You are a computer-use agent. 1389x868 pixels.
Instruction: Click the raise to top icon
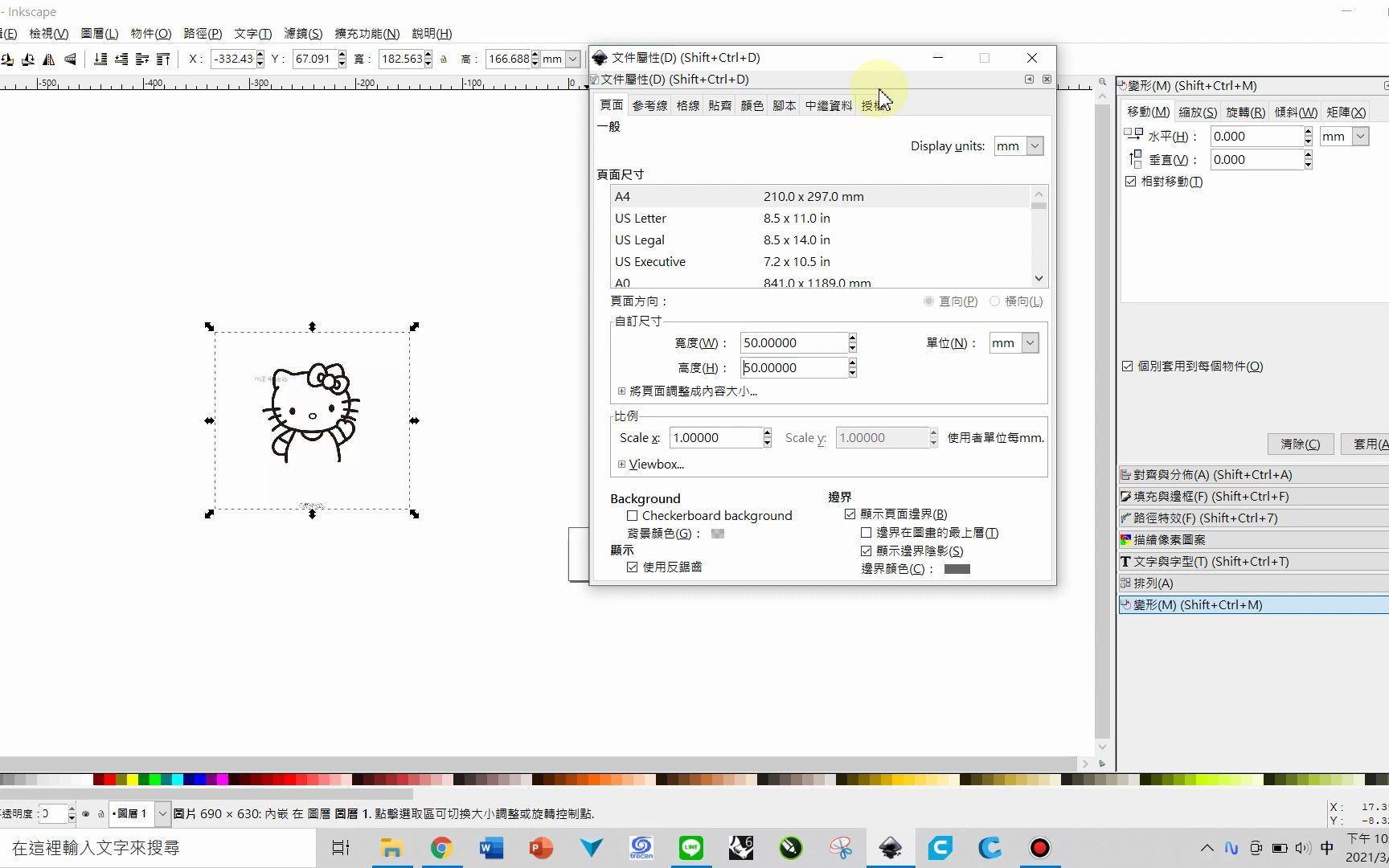[x=163, y=59]
